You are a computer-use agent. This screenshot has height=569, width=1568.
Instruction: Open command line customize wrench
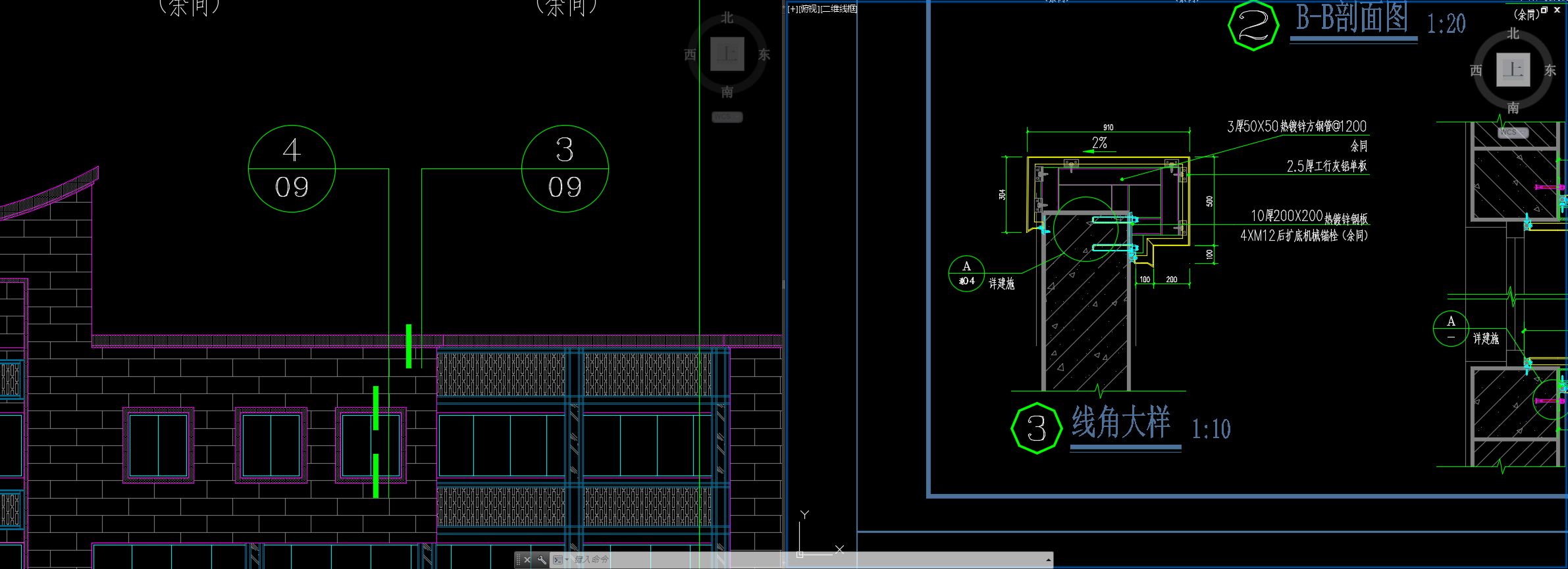click(x=542, y=560)
